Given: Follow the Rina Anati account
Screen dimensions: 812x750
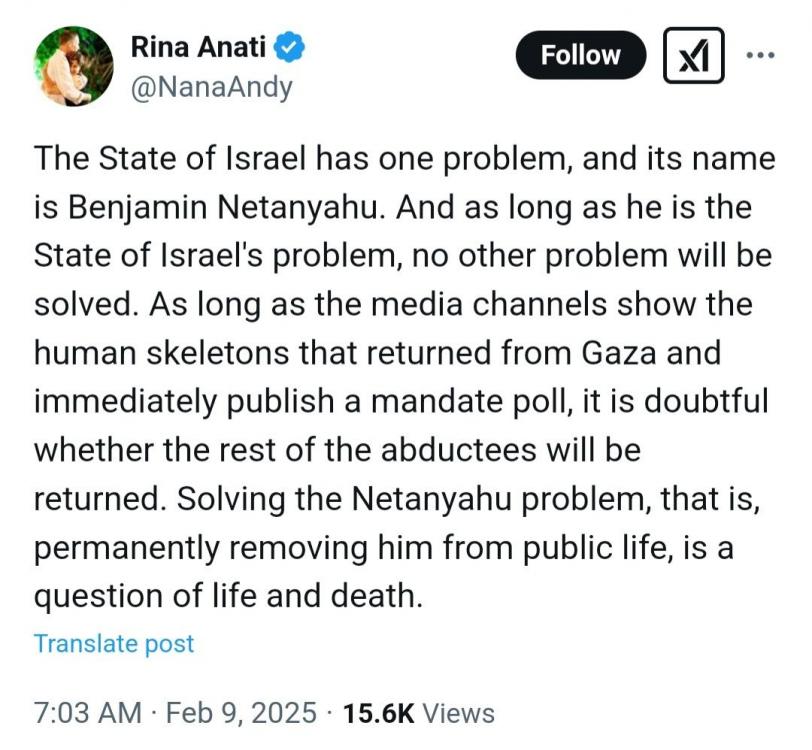Looking at the screenshot, I should (x=581, y=55).
